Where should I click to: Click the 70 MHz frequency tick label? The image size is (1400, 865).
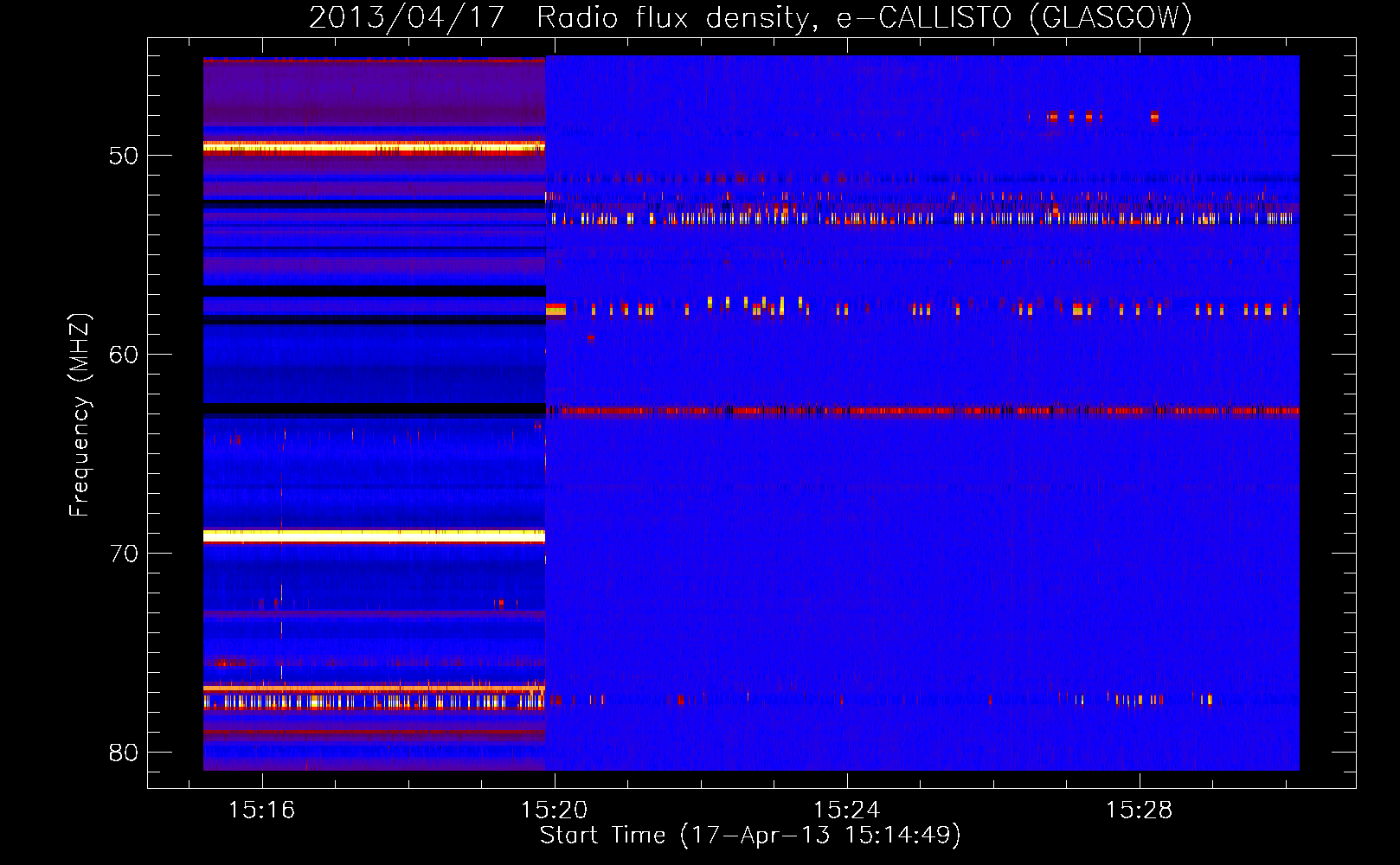click(x=124, y=554)
